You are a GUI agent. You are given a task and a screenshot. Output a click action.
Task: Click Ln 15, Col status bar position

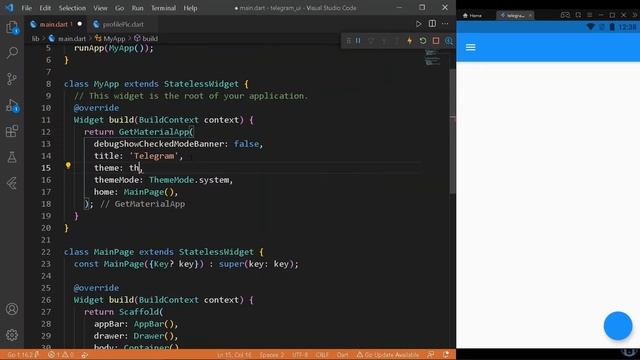click(234, 355)
